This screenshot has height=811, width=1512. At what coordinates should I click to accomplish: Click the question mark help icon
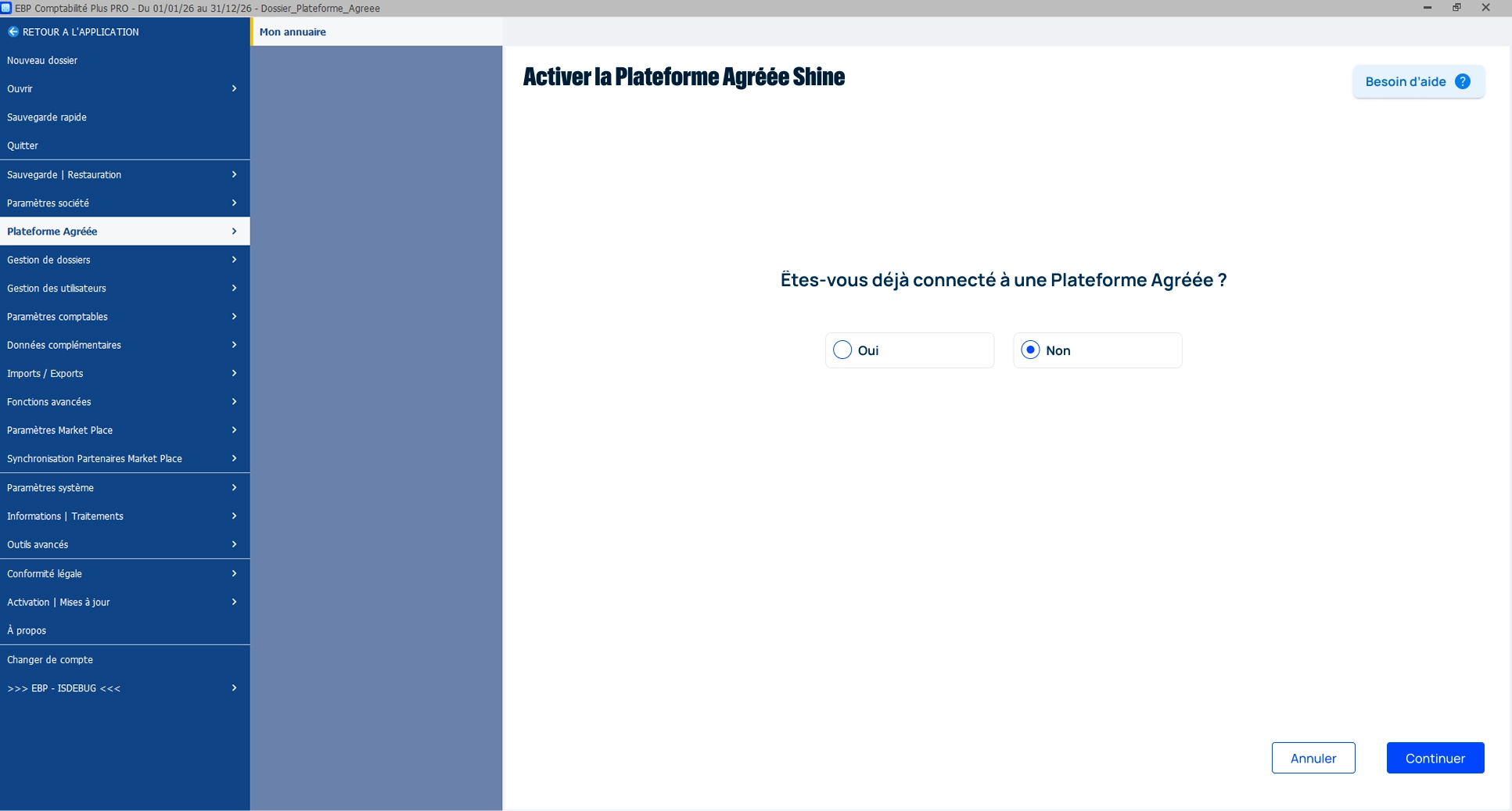pyautogui.click(x=1462, y=81)
